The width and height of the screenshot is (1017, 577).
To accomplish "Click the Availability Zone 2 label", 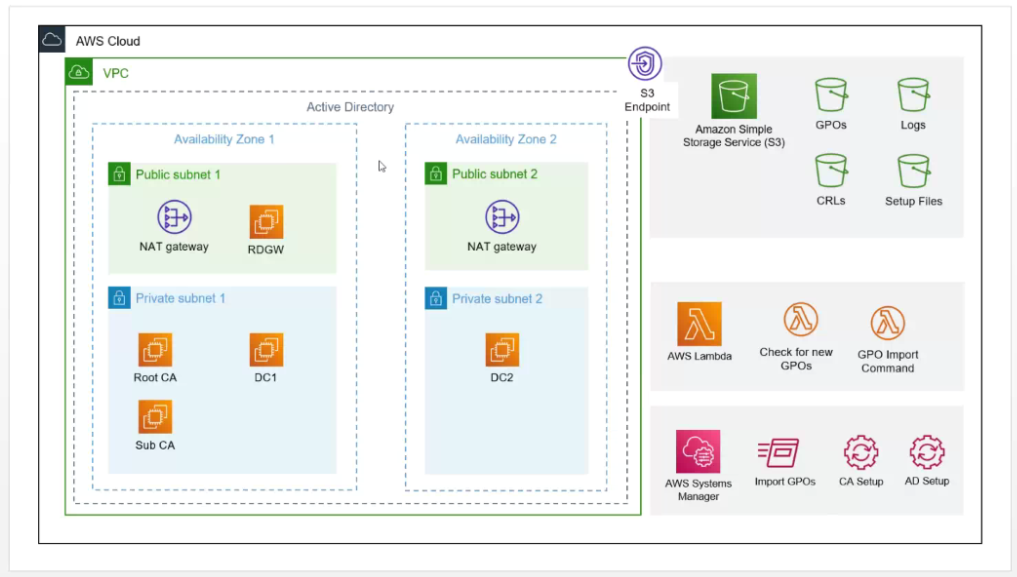I will pyautogui.click(x=506, y=139).
